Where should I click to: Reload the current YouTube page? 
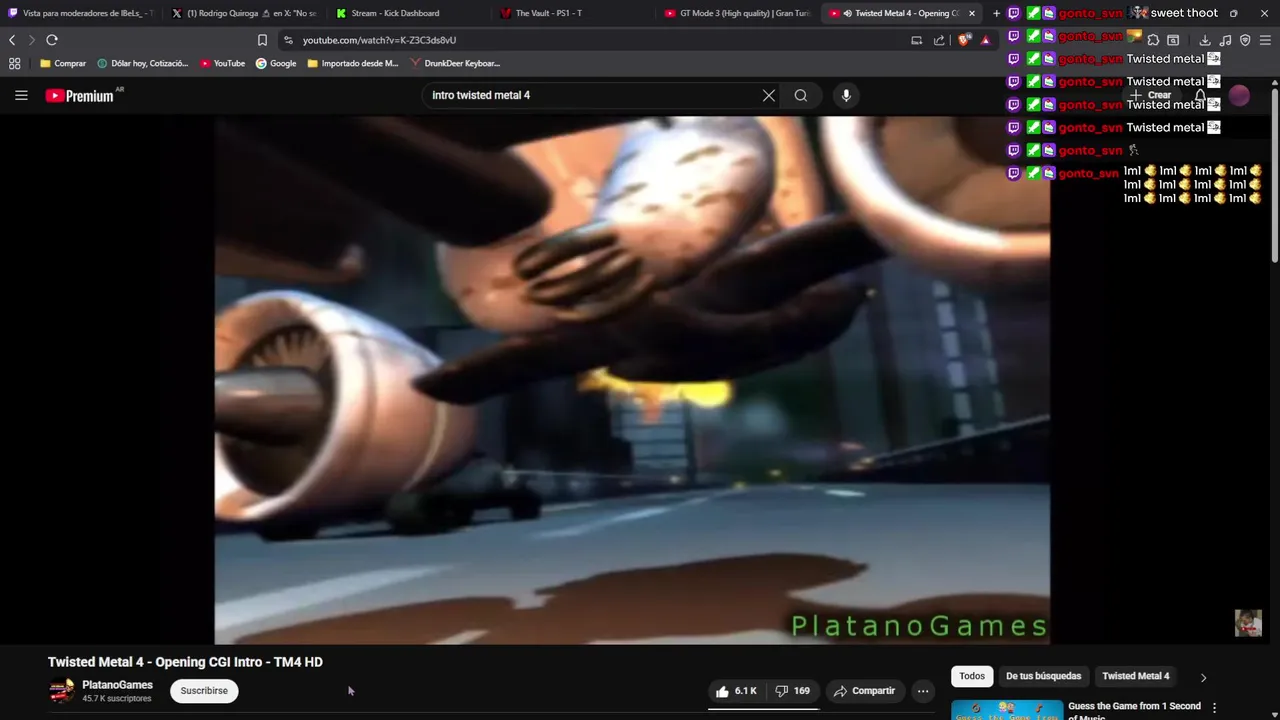click(52, 40)
